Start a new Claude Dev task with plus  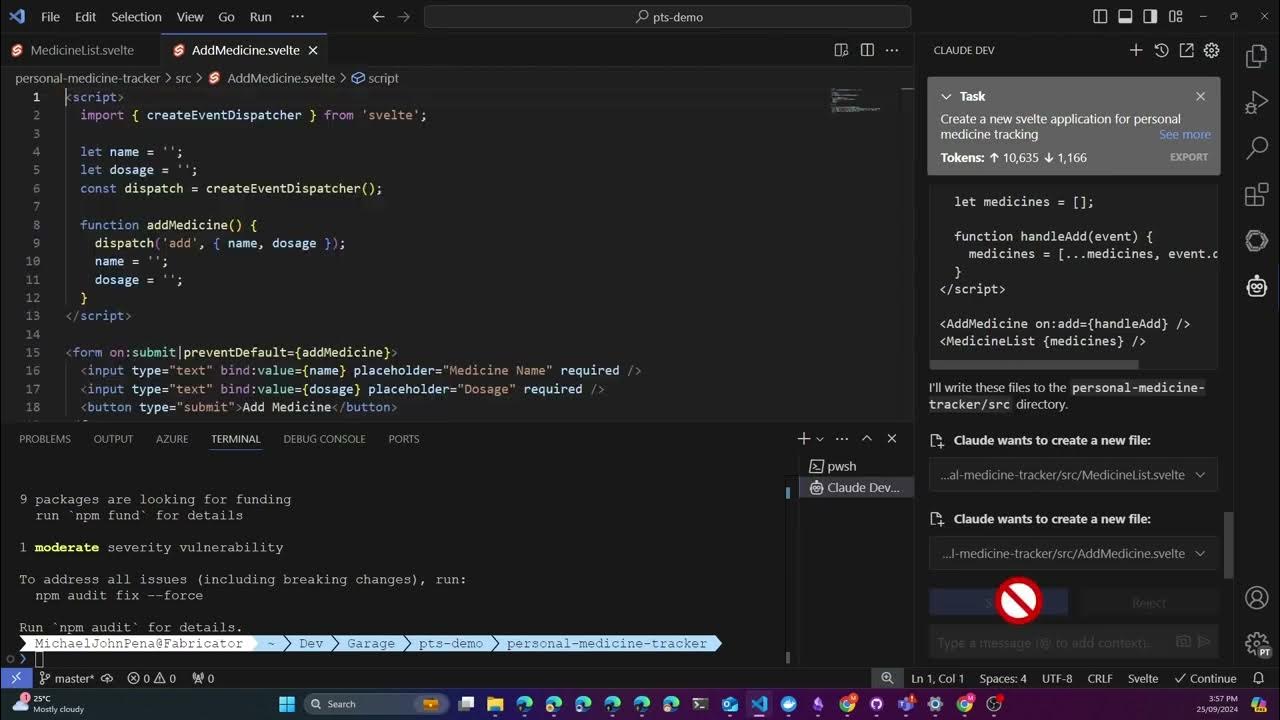point(1136,50)
